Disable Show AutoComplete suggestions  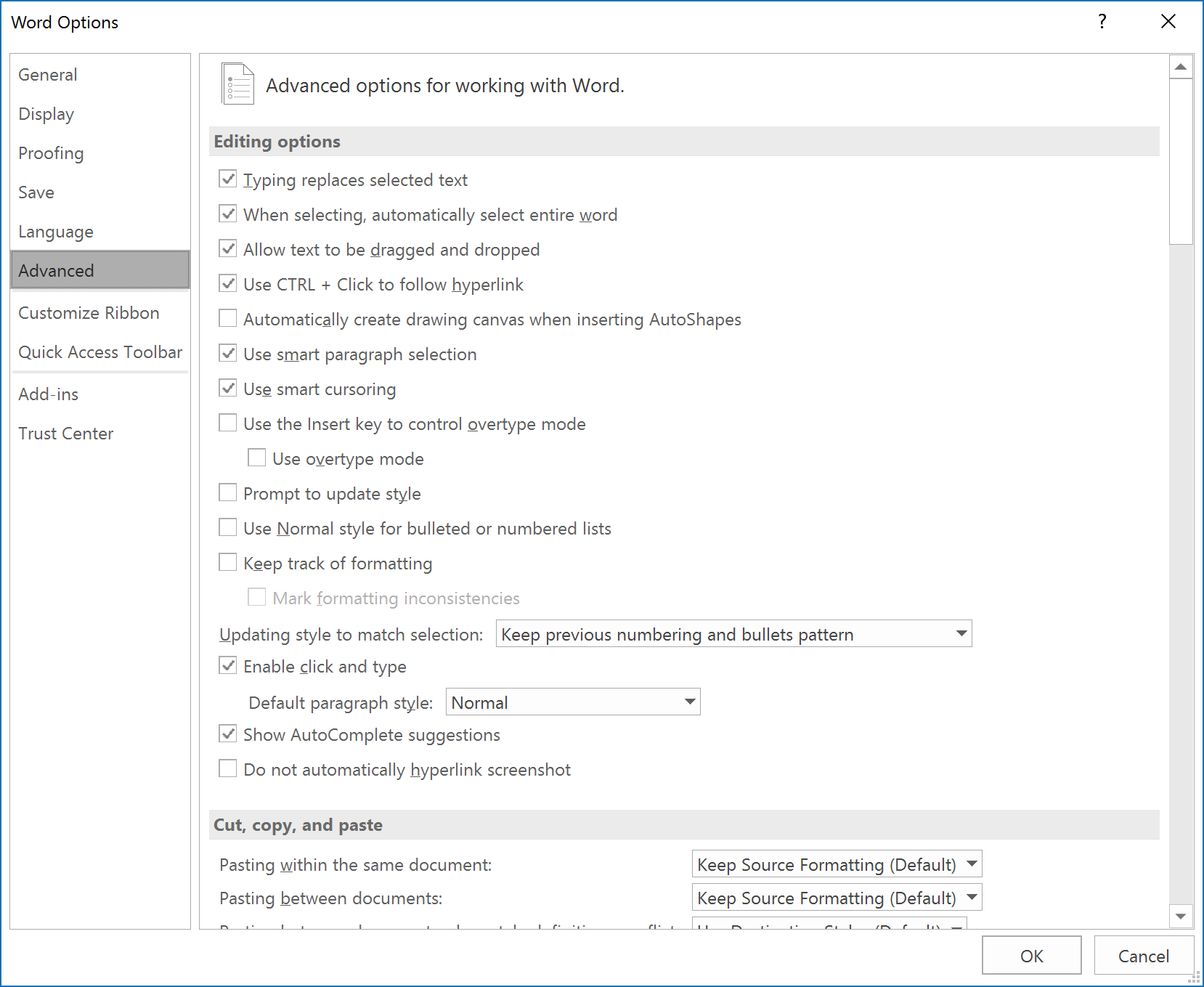pos(228,734)
